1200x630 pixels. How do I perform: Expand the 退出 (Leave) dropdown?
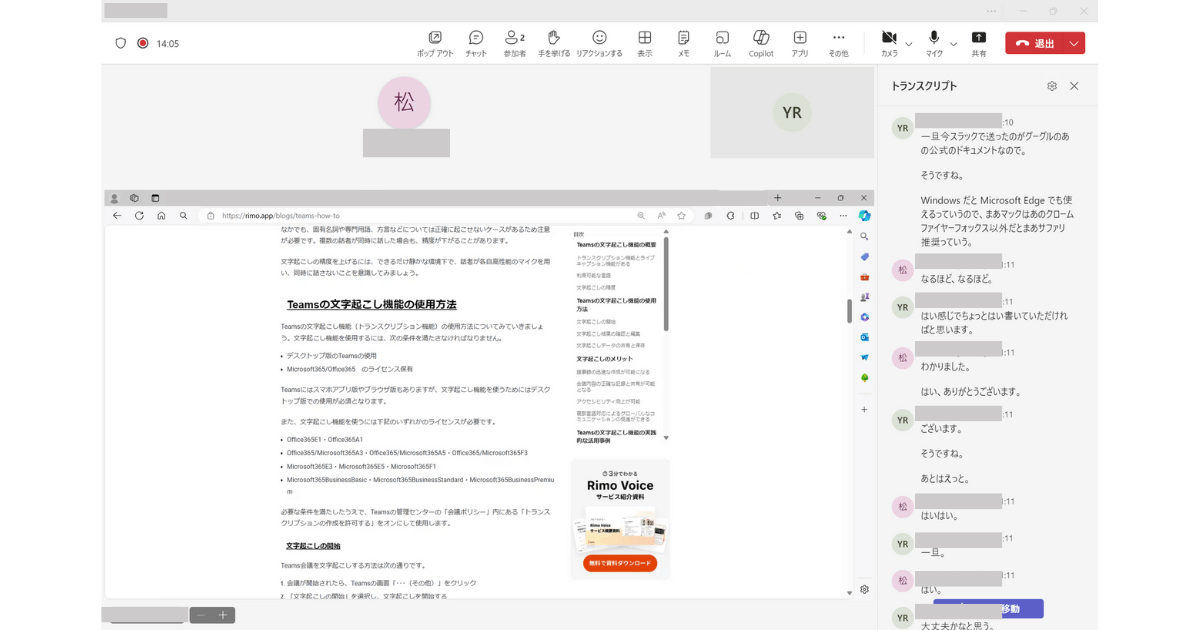tap(1073, 42)
